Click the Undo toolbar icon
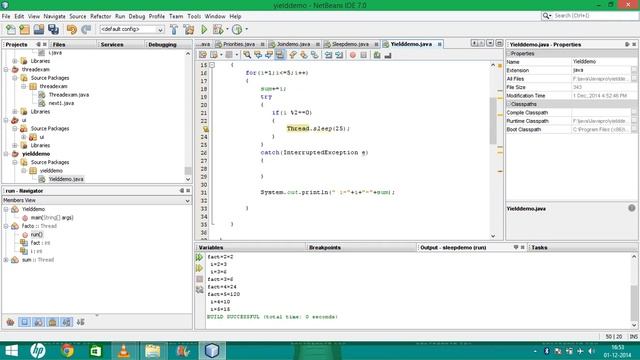This screenshot has height=360, width=640. pyautogui.click(x=72, y=29)
